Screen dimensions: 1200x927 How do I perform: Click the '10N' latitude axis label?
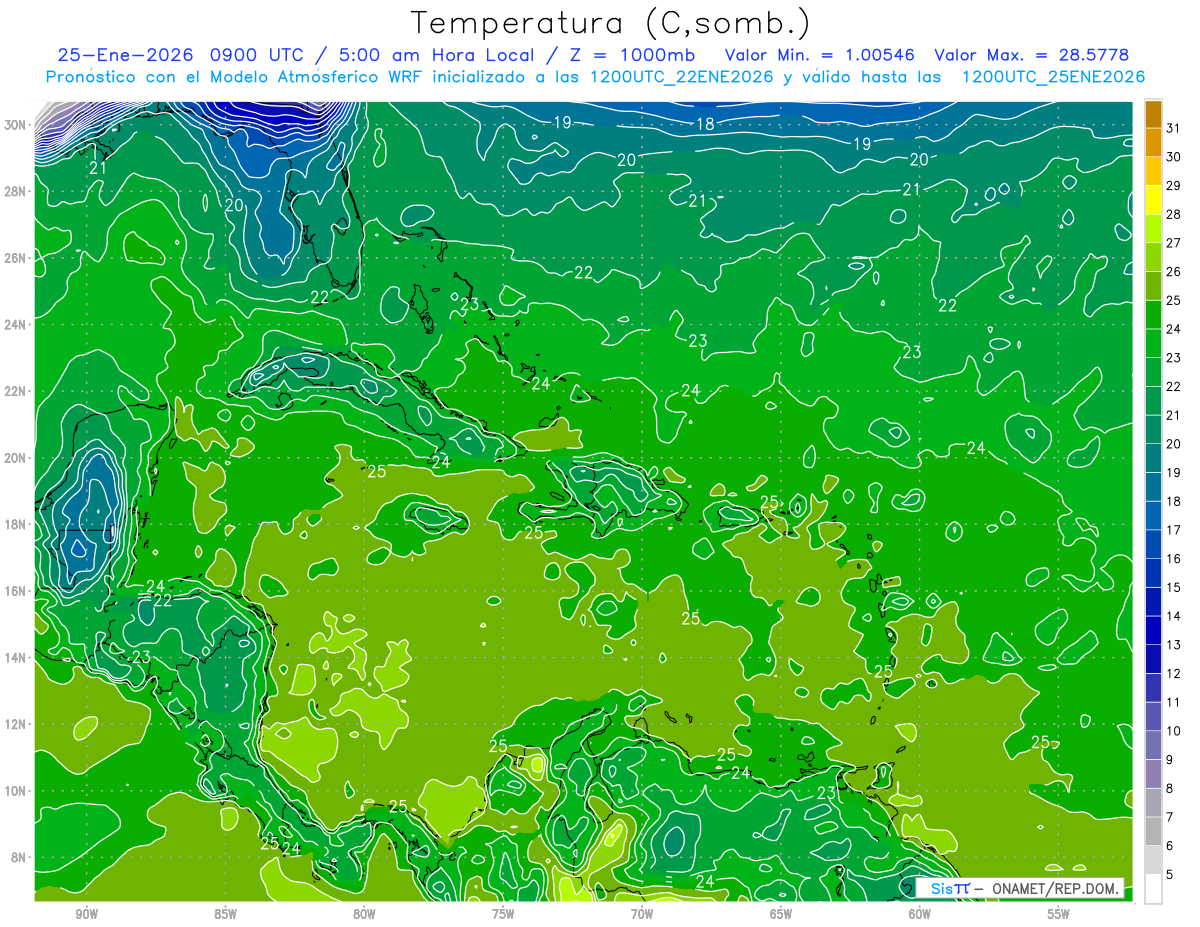pyautogui.click(x=16, y=791)
